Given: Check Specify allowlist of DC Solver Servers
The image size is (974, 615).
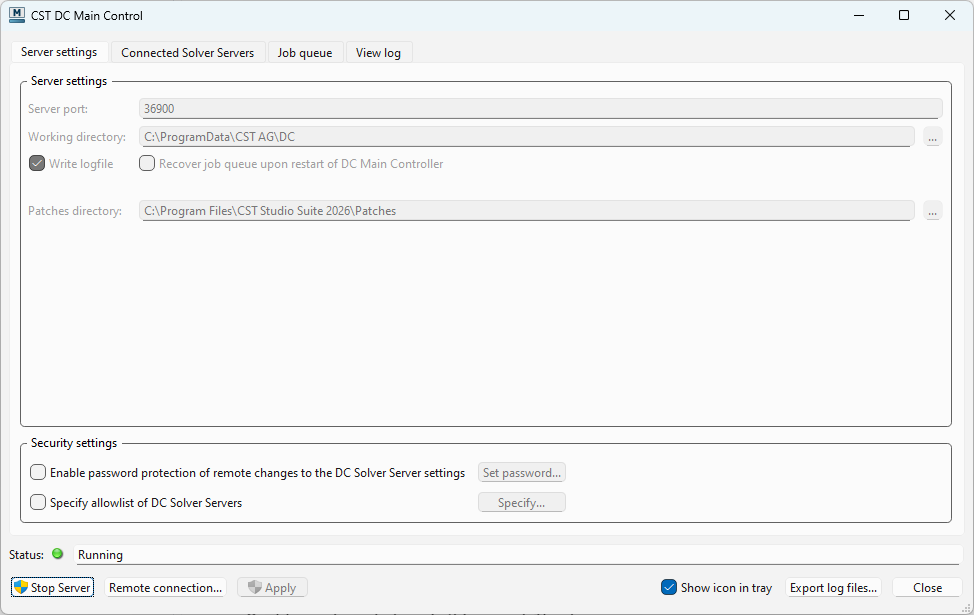Looking at the screenshot, I should pos(38,503).
